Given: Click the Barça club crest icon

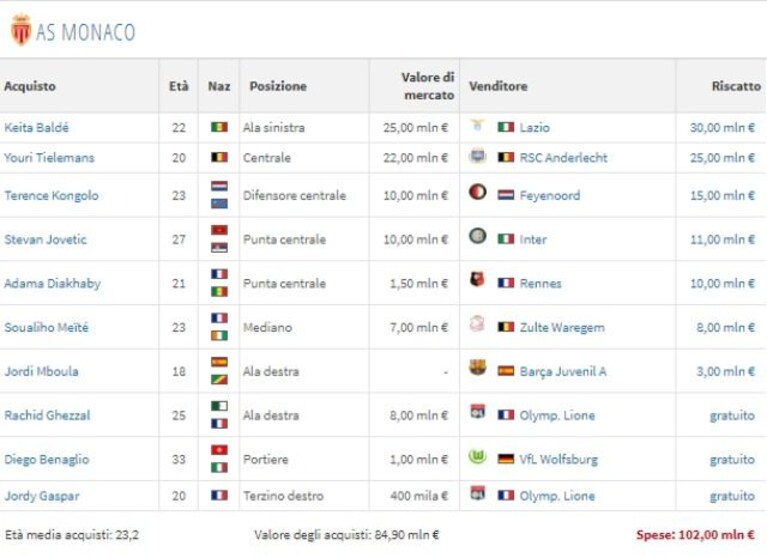Looking at the screenshot, I should point(477,367).
